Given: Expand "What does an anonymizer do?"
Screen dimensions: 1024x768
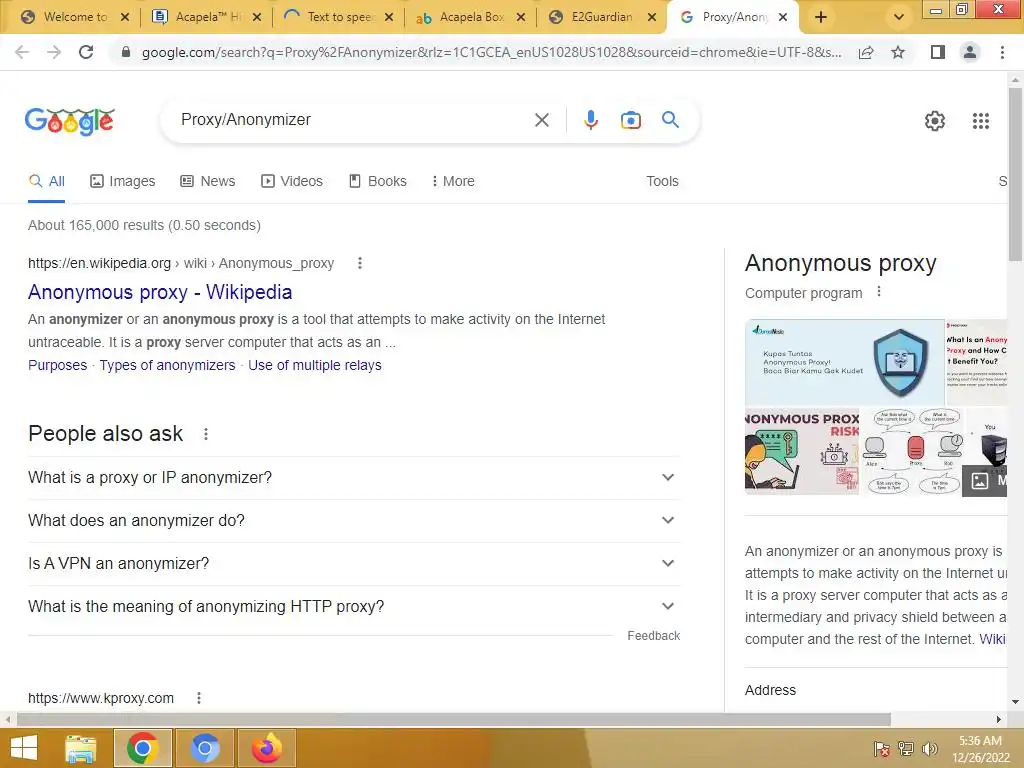Looking at the screenshot, I should point(354,520).
